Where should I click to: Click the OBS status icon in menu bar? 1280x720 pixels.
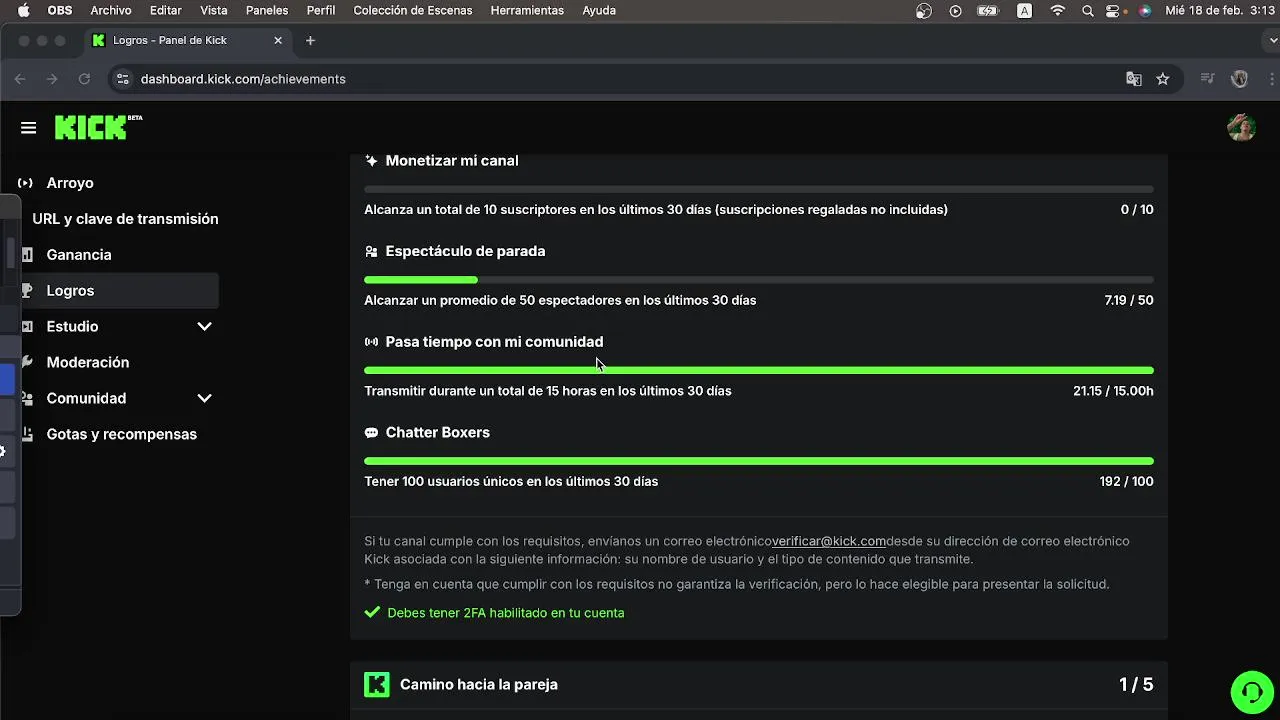(924, 11)
